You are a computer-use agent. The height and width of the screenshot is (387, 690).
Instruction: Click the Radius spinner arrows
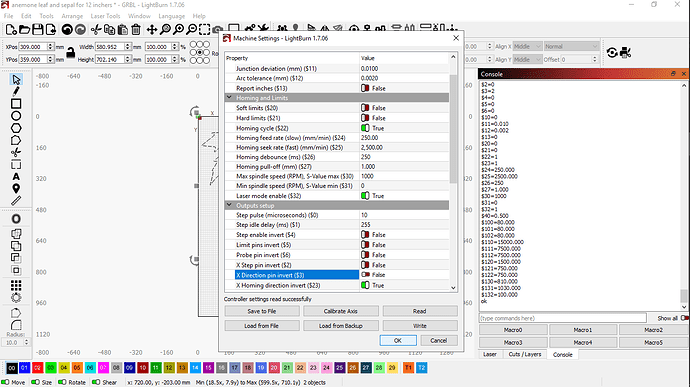point(26,342)
